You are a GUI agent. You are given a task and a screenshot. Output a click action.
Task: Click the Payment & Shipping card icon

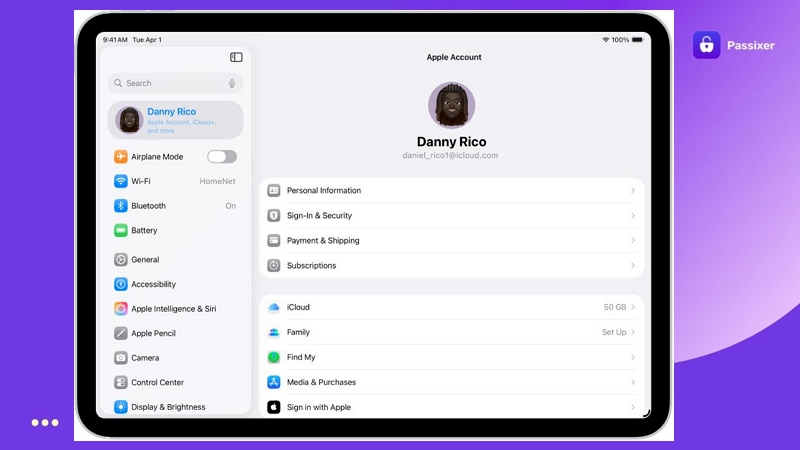pyautogui.click(x=273, y=240)
